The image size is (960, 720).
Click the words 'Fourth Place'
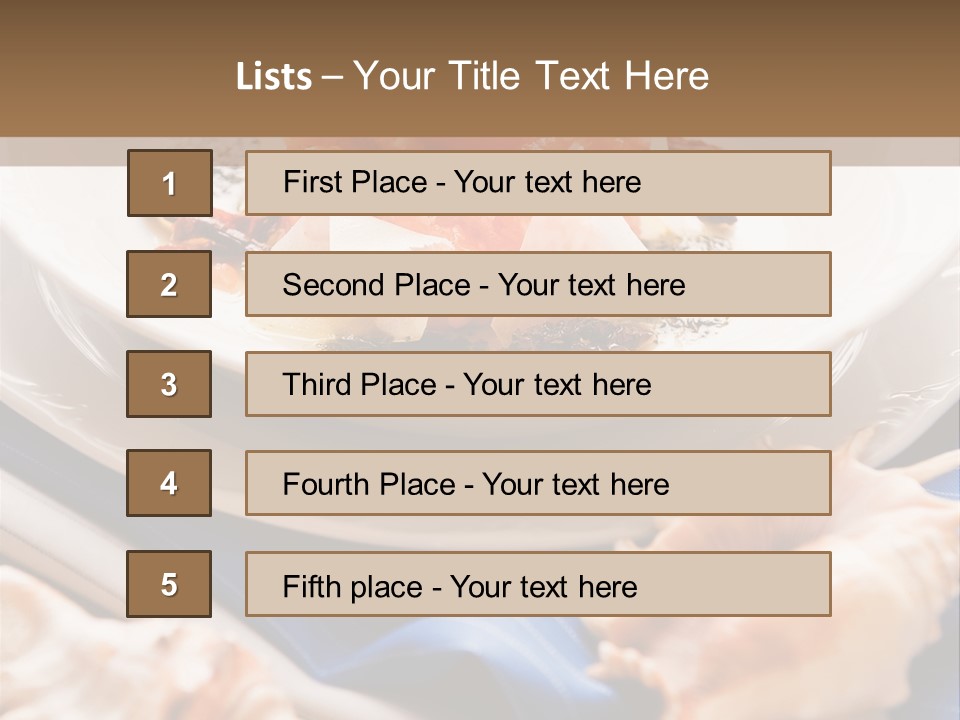[368, 485]
